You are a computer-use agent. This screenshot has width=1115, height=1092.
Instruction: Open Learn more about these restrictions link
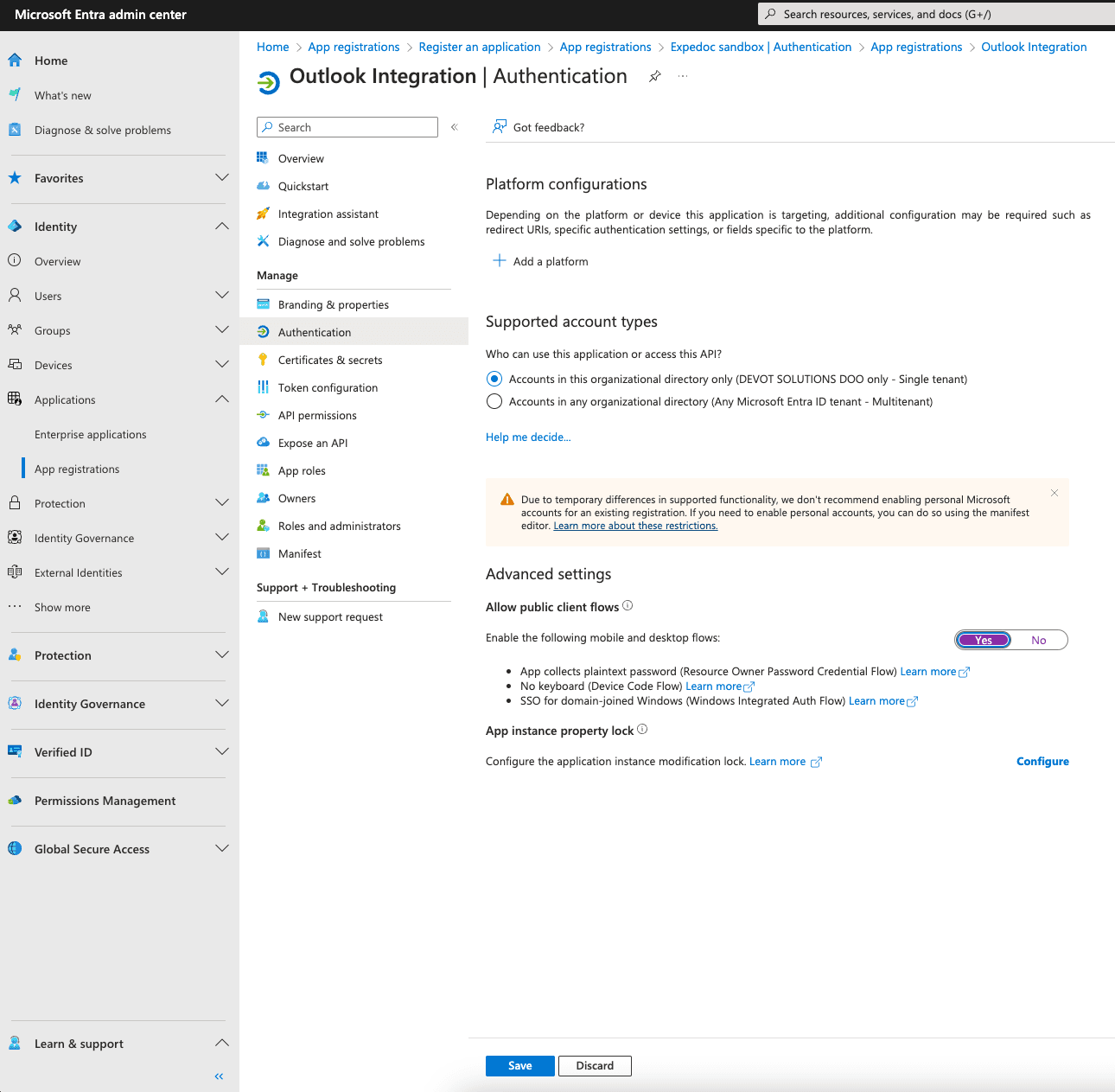click(635, 526)
